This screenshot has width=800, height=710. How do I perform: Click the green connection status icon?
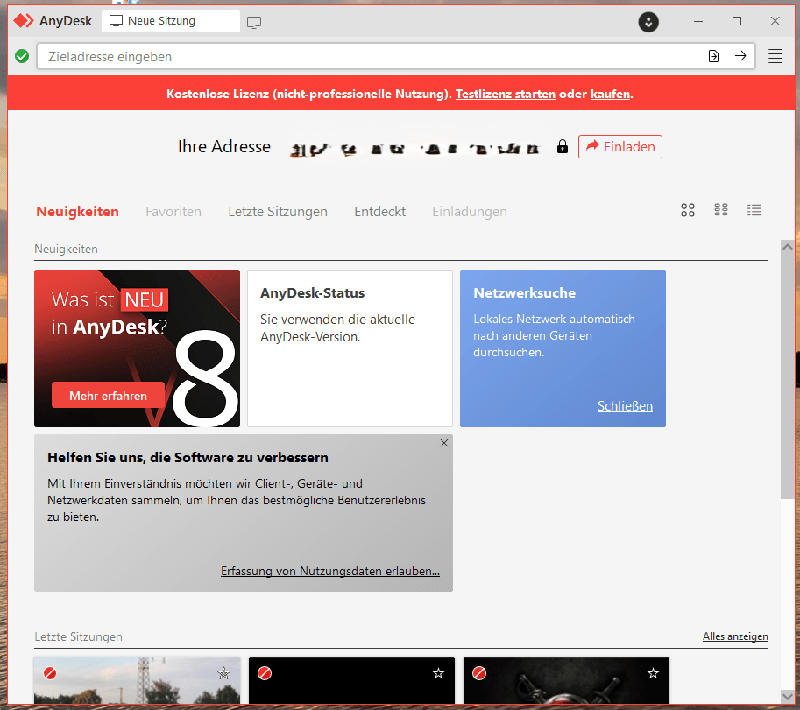[22, 56]
